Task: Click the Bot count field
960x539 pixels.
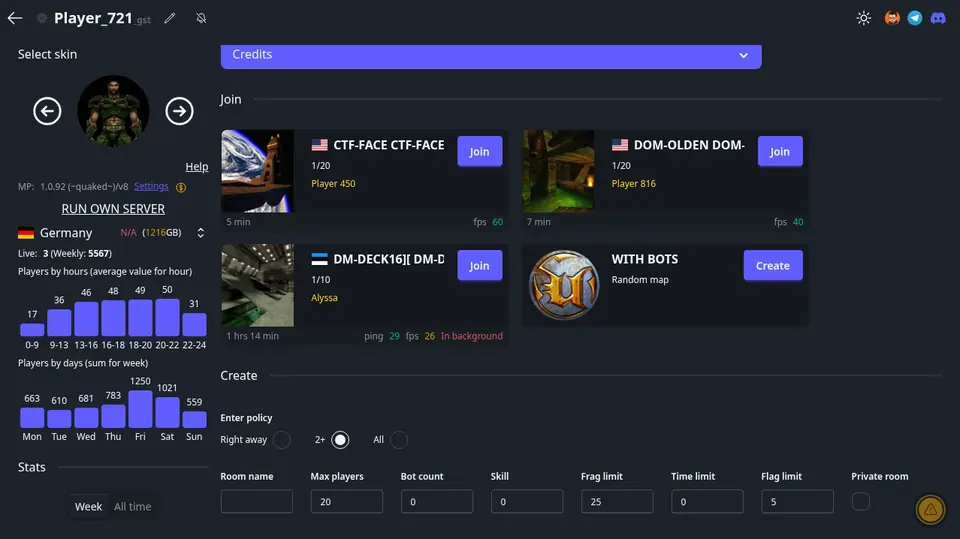Action: (437, 502)
